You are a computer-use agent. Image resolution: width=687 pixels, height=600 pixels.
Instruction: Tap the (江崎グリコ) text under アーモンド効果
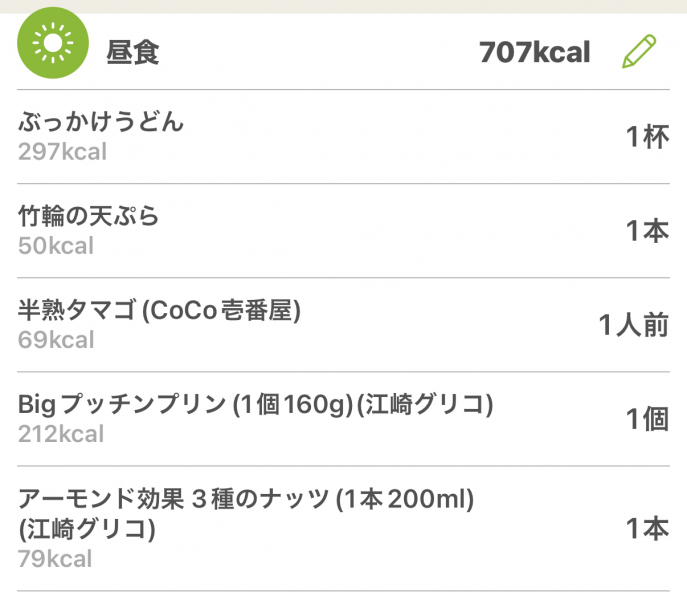(x=87, y=529)
